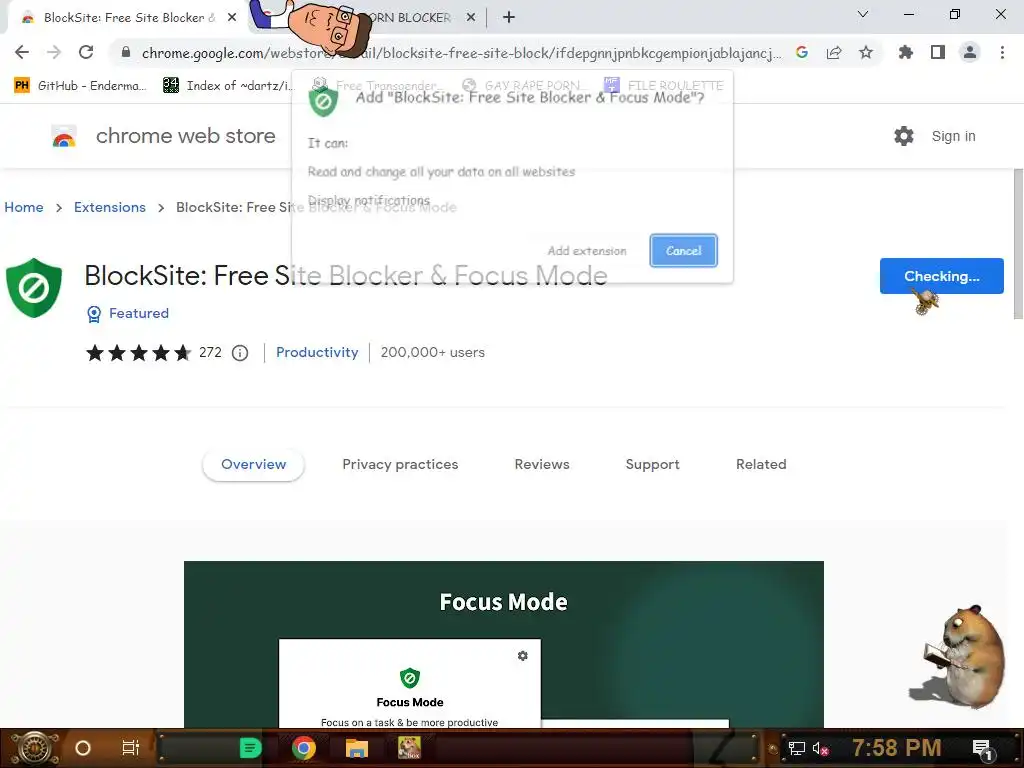Click the five-star rating

139,353
